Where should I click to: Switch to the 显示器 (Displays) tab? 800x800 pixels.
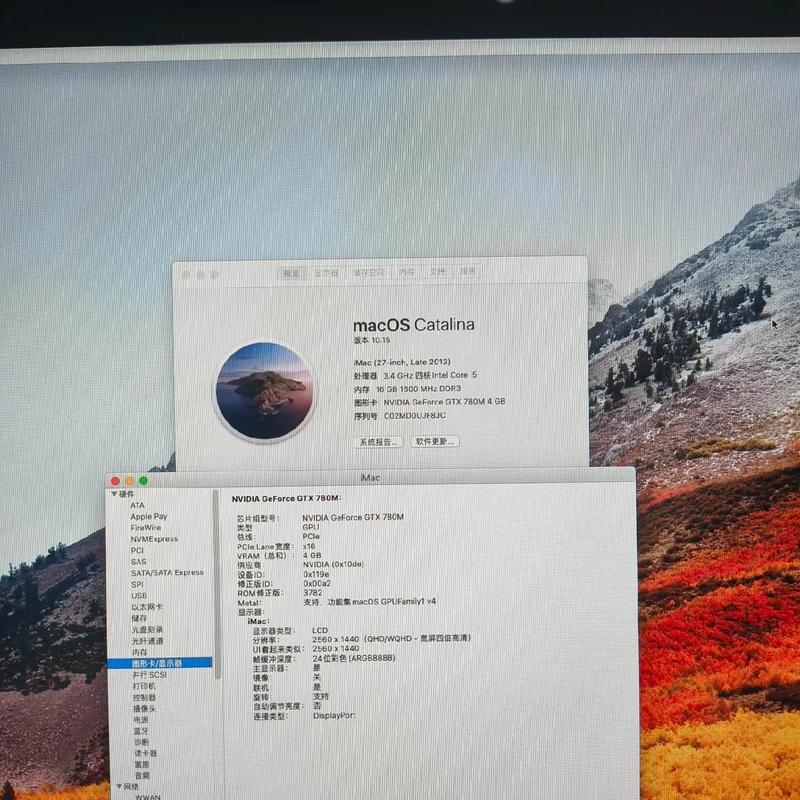coord(326,272)
